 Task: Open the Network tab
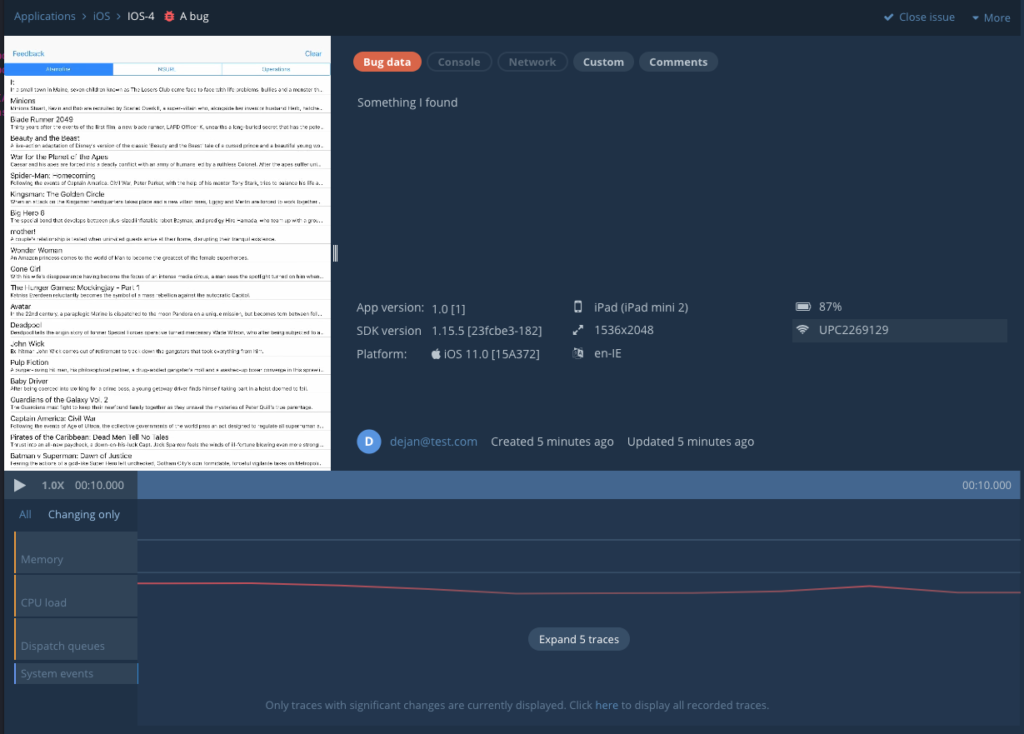(x=532, y=62)
